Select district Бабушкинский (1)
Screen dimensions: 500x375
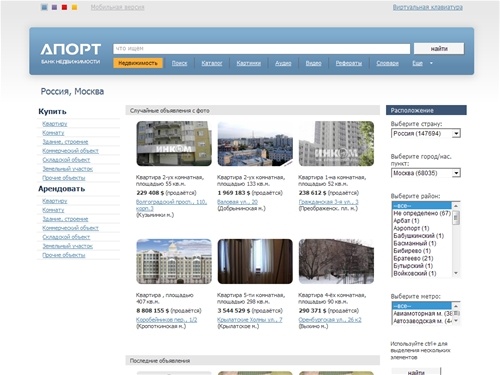[x=422, y=236]
